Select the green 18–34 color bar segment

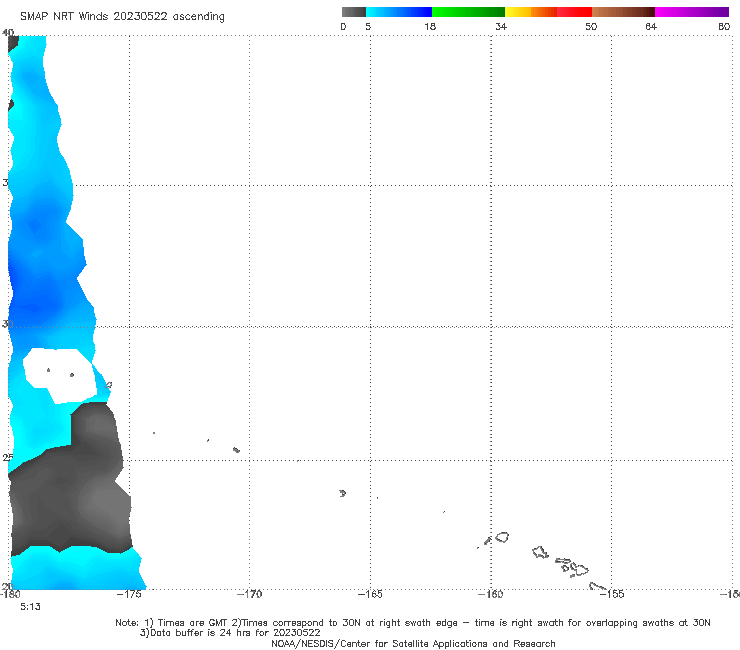tap(468, 12)
